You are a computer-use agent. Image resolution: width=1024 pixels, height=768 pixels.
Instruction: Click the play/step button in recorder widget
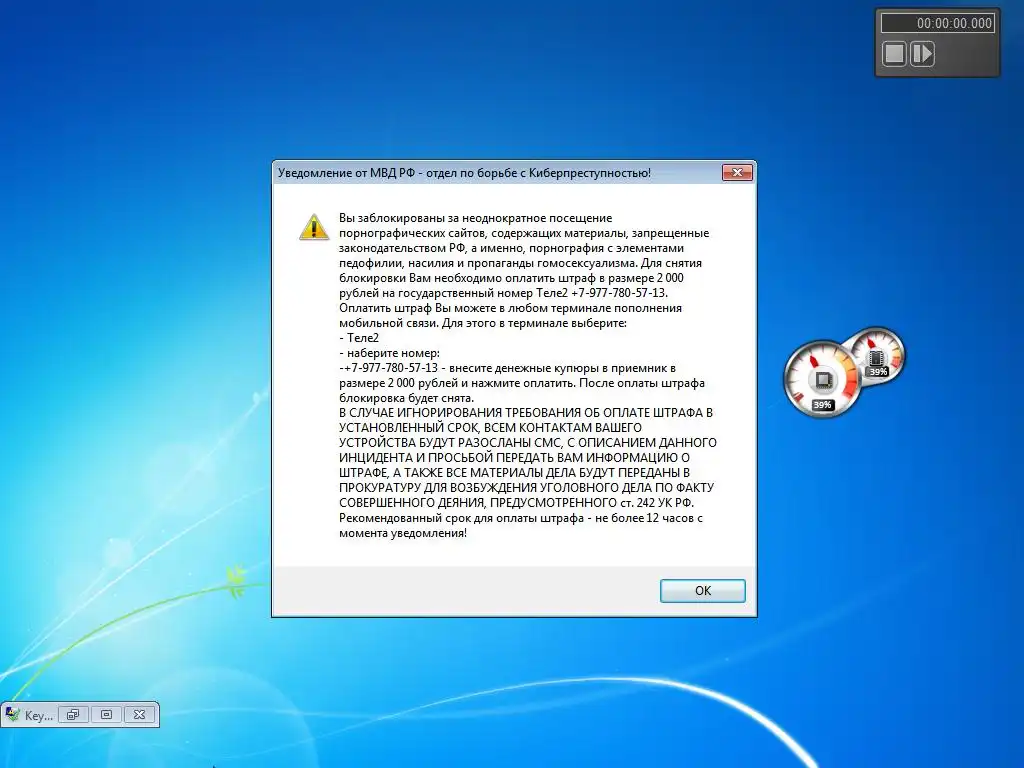(922, 54)
